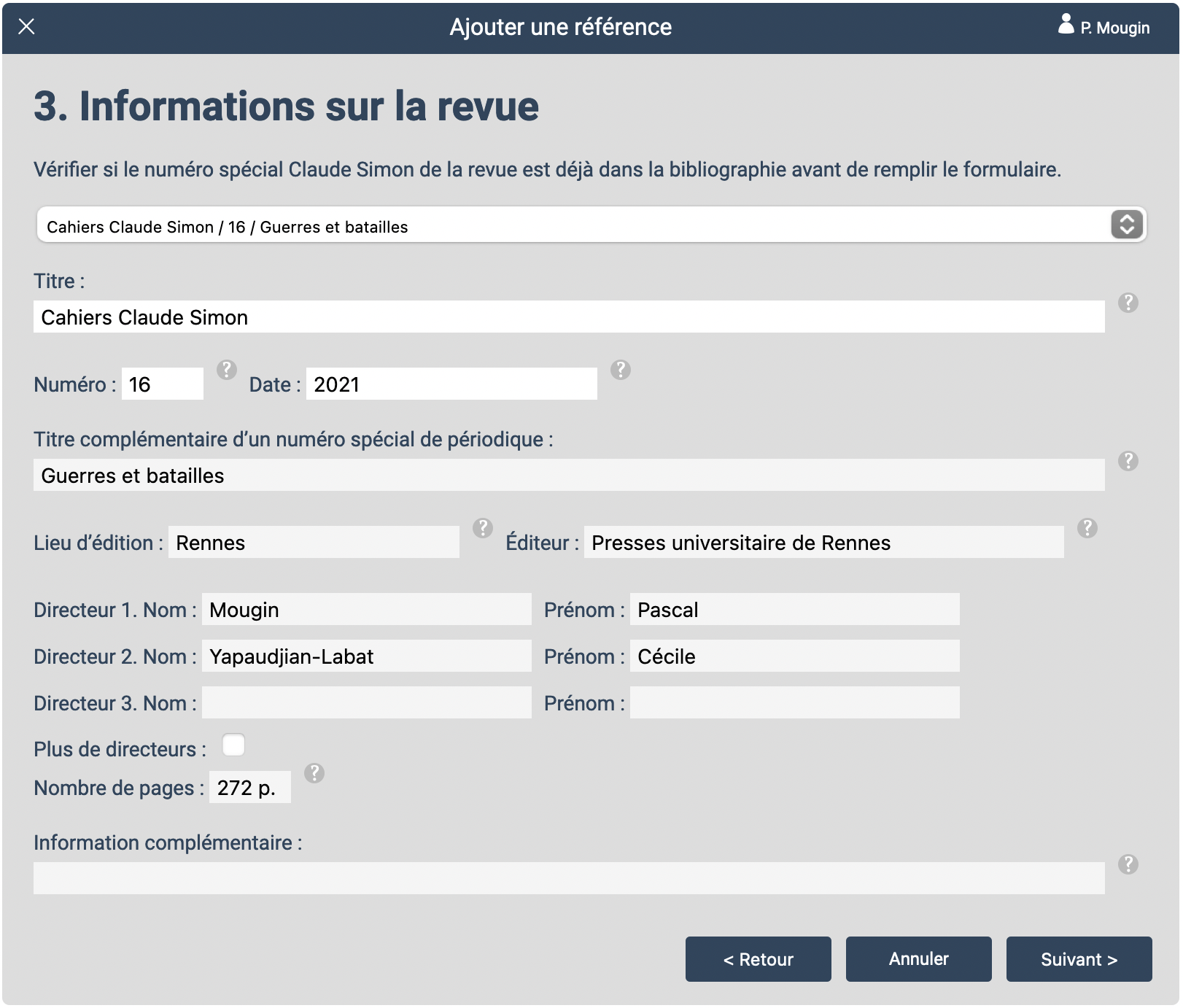Click the help icon next to Date

pos(620,370)
